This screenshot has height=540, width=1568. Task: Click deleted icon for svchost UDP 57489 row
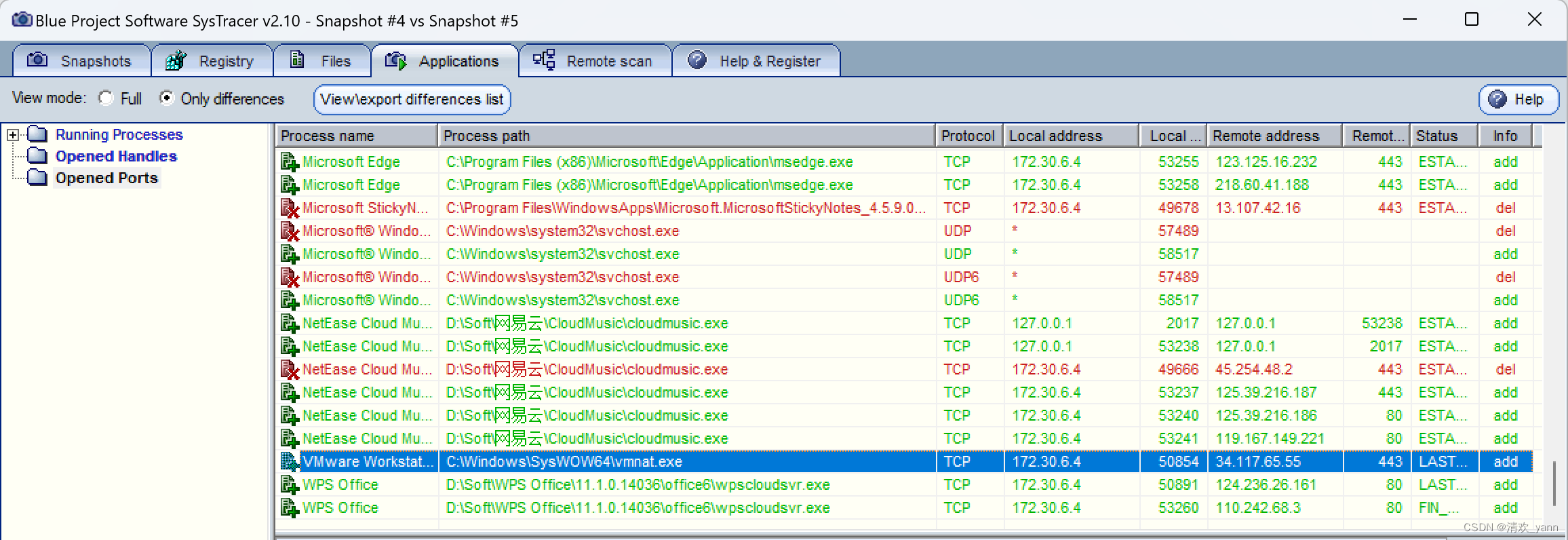[290, 231]
